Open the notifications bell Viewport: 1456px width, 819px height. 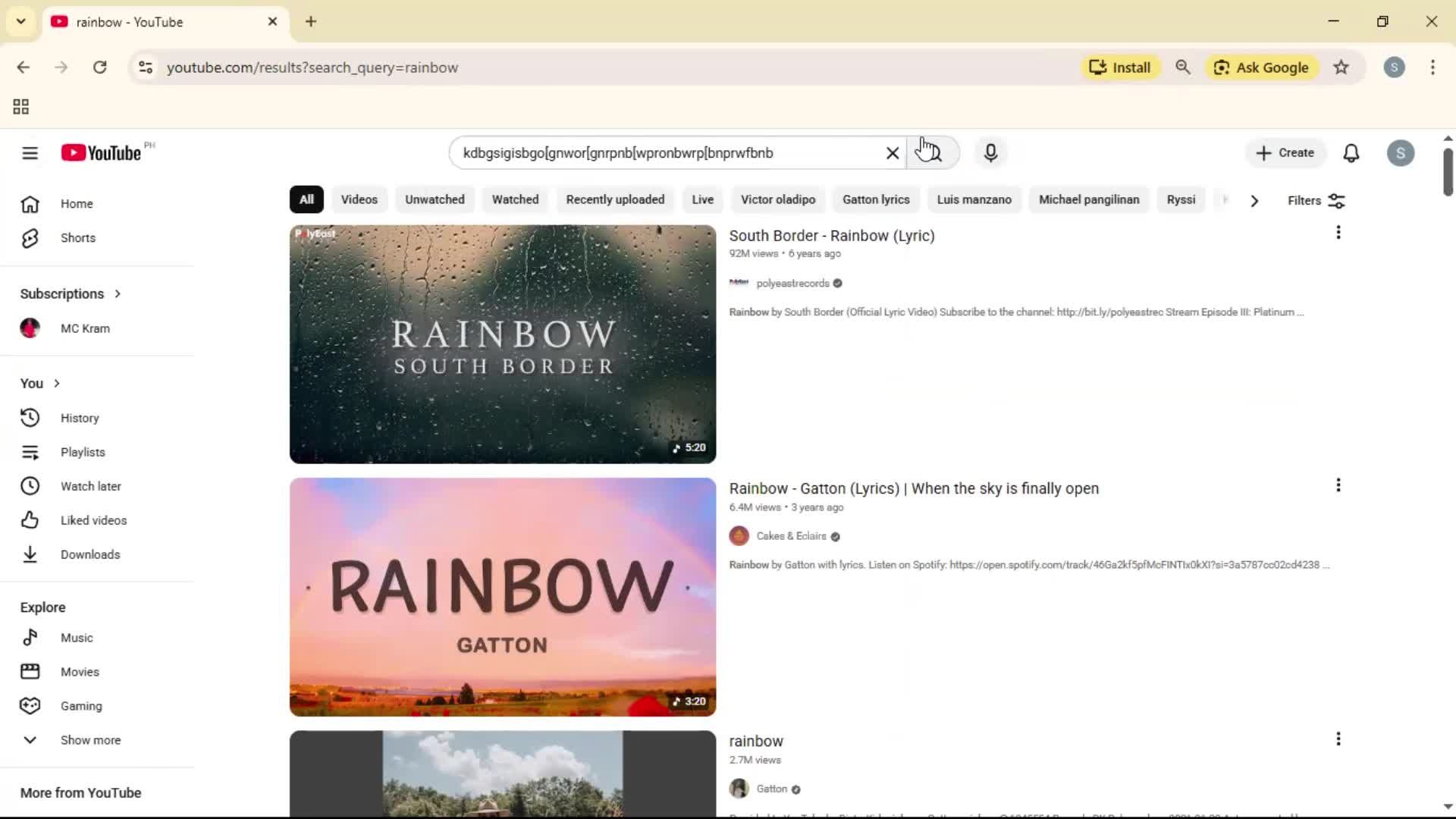click(1351, 152)
